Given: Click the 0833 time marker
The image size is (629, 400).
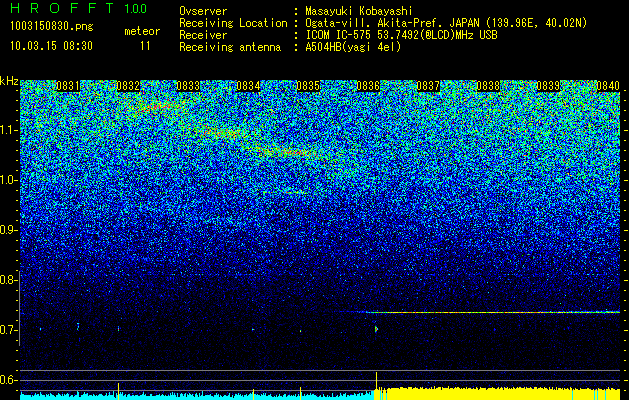Looking at the screenshot, I should click(188, 86).
